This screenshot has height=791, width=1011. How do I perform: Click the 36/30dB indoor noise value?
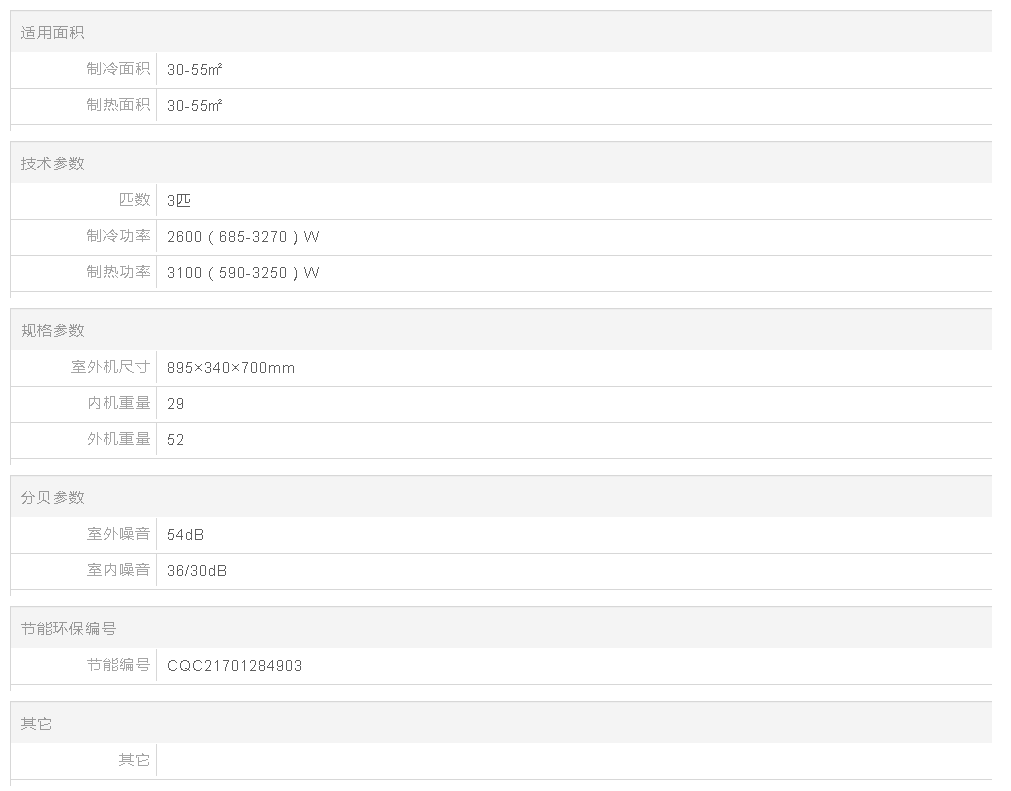[x=197, y=571]
